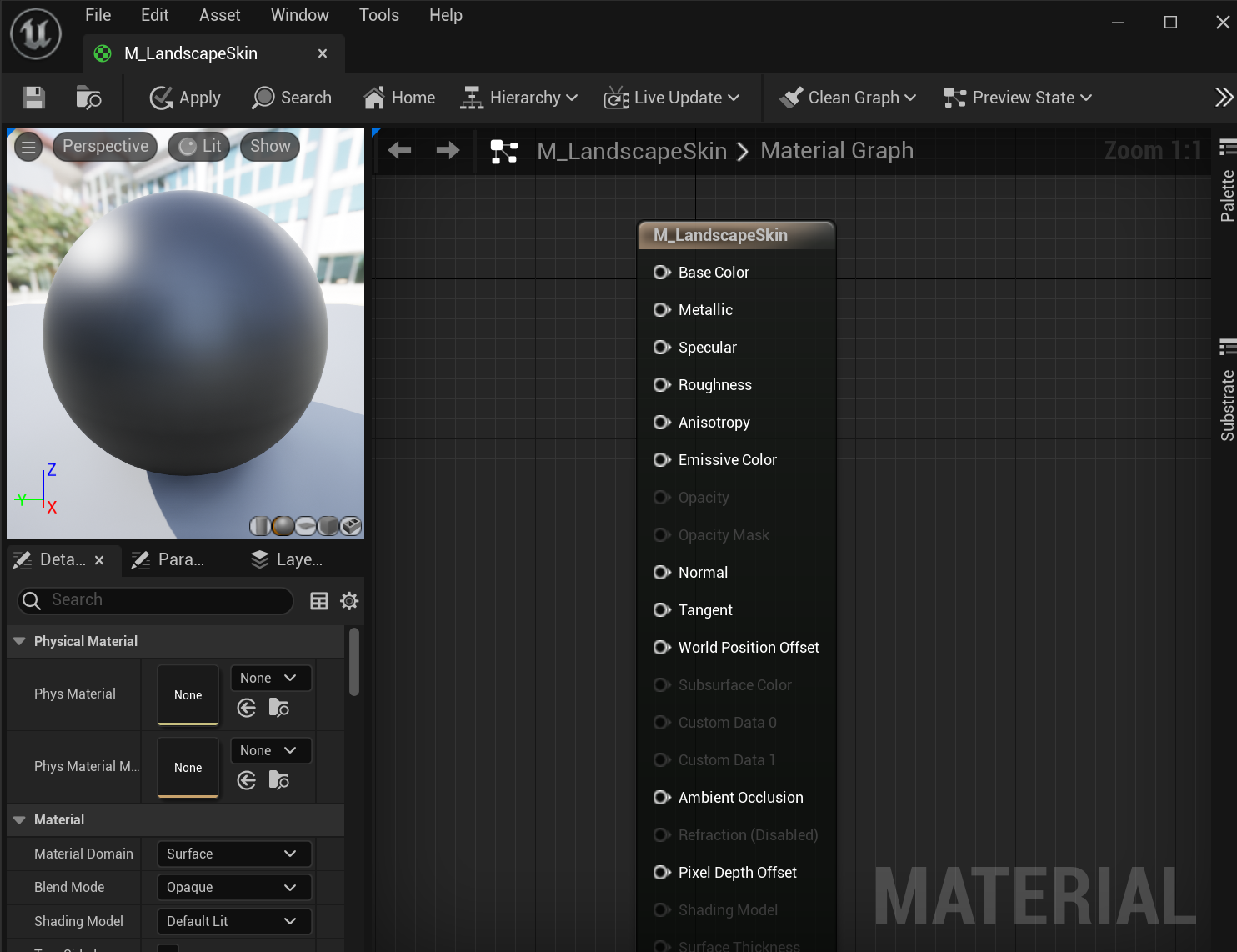Click the graph breadcrumb icon
Screen dimensions: 1237x952
pyautogui.click(x=504, y=151)
